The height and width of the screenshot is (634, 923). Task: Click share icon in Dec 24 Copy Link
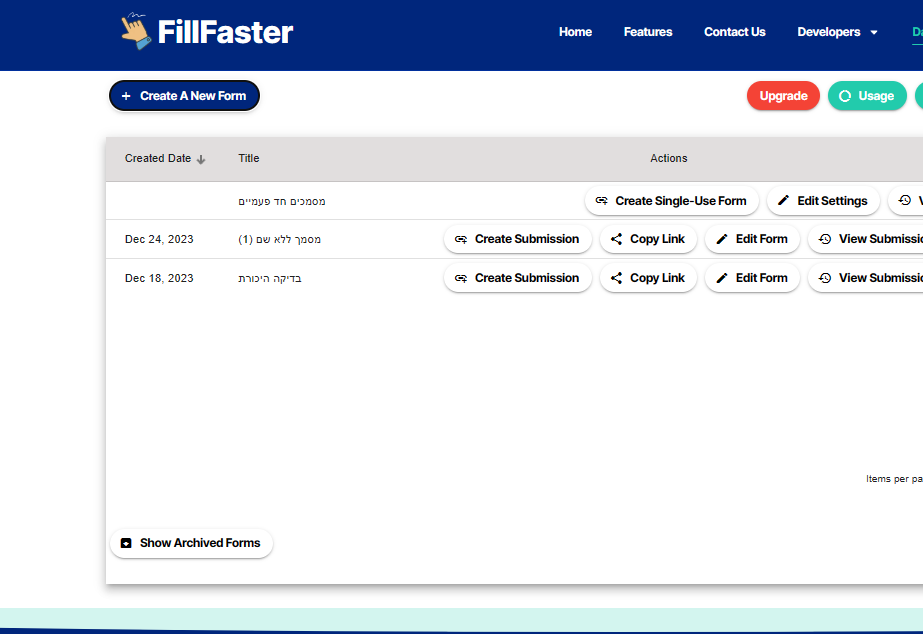coord(616,239)
